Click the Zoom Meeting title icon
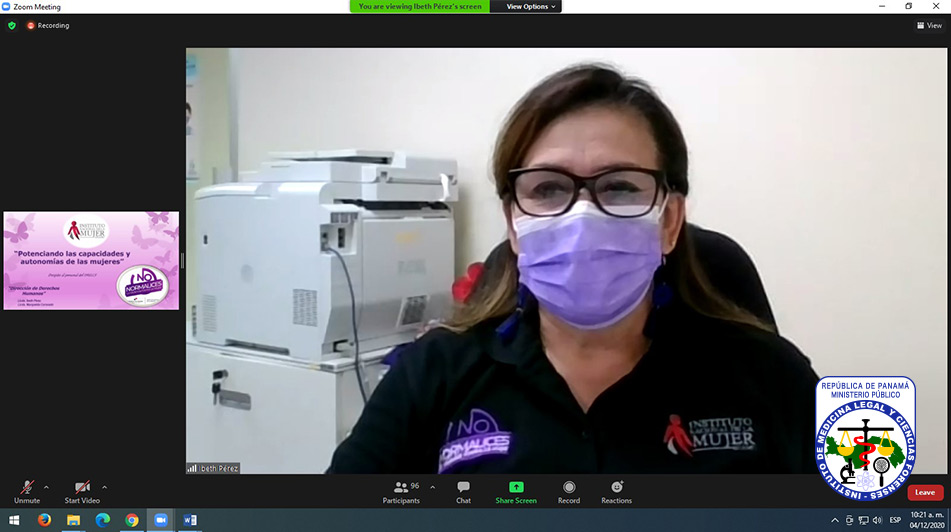 [6, 7]
